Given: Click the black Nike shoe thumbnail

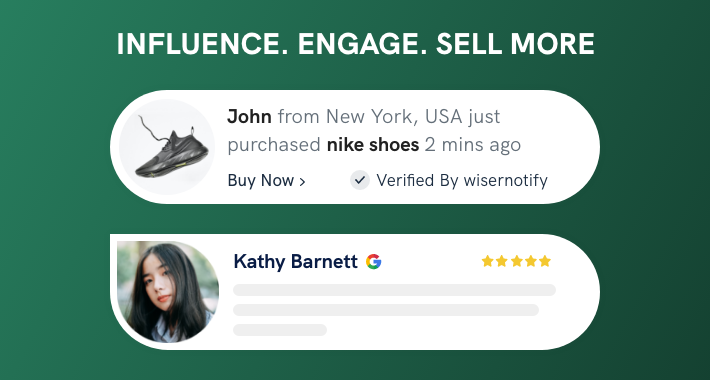Looking at the screenshot, I should [x=167, y=147].
